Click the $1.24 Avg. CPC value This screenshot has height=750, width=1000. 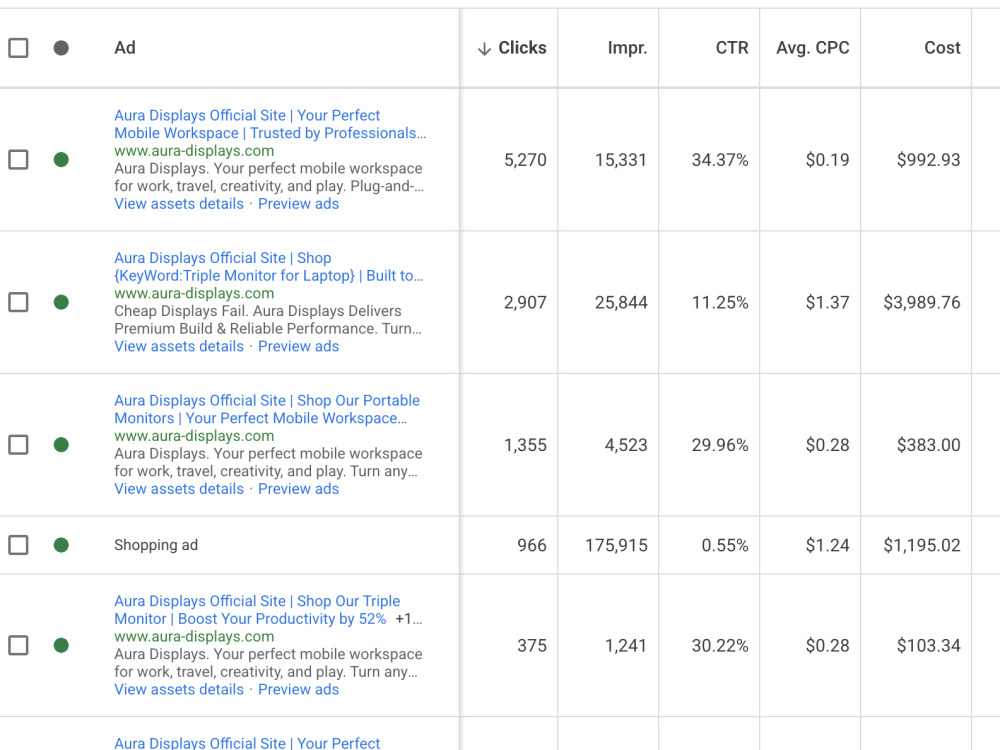(x=827, y=545)
